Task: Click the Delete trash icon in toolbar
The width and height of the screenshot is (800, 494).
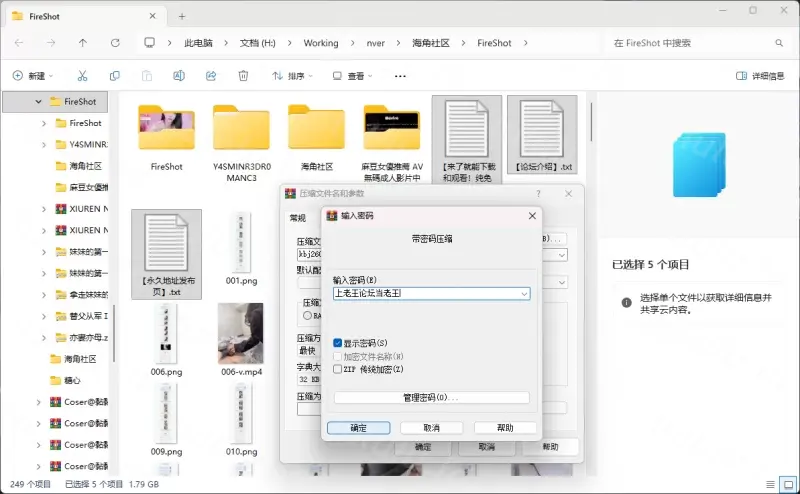Action: [243, 76]
